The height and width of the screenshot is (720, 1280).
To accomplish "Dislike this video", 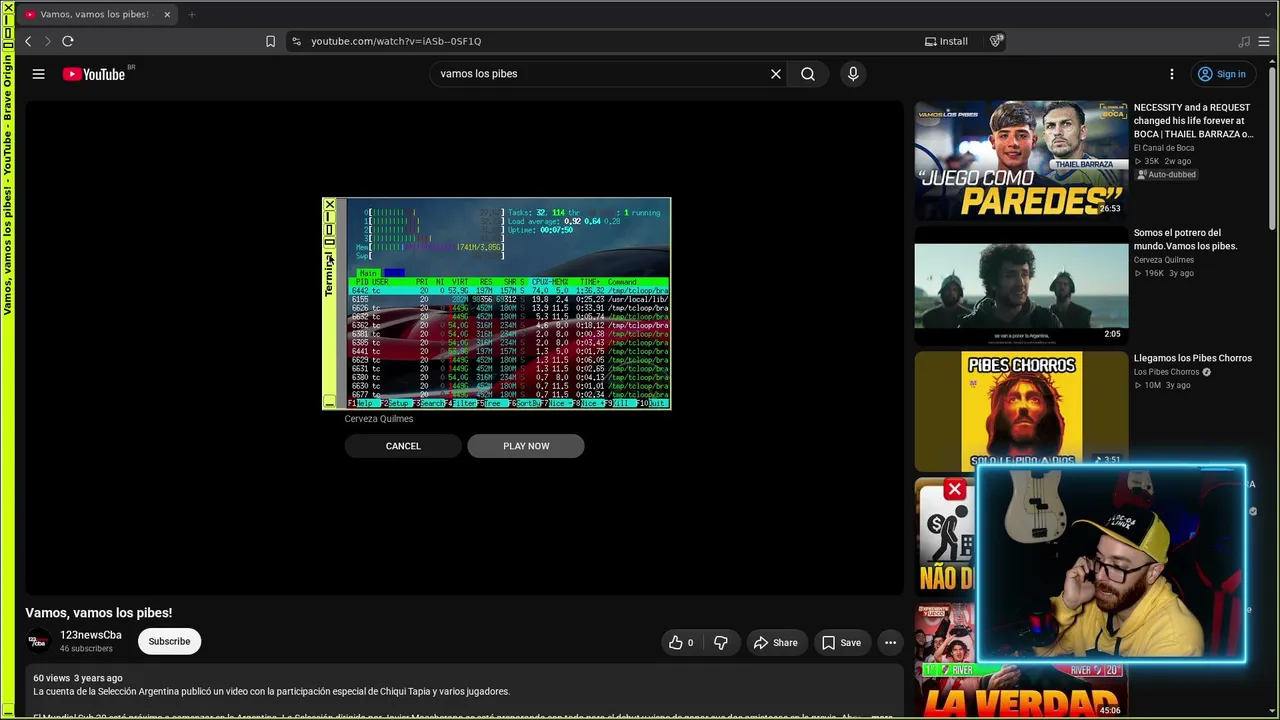I will pyautogui.click(x=721, y=643).
